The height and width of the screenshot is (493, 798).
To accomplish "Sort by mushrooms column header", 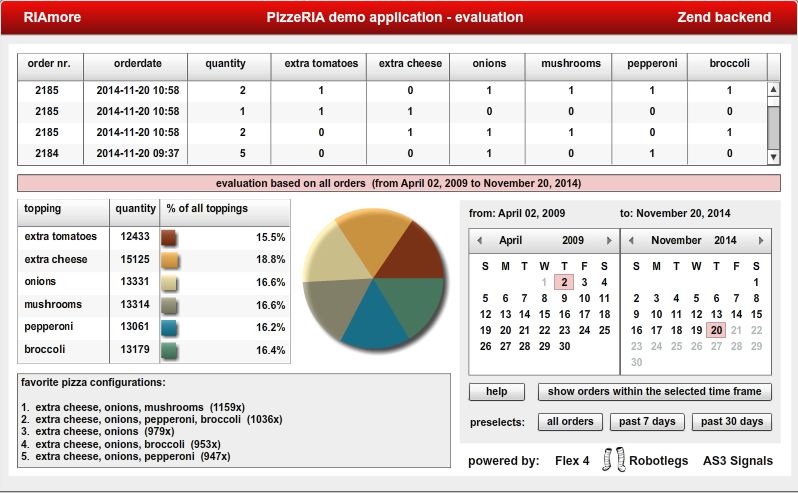I will click(568, 67).
